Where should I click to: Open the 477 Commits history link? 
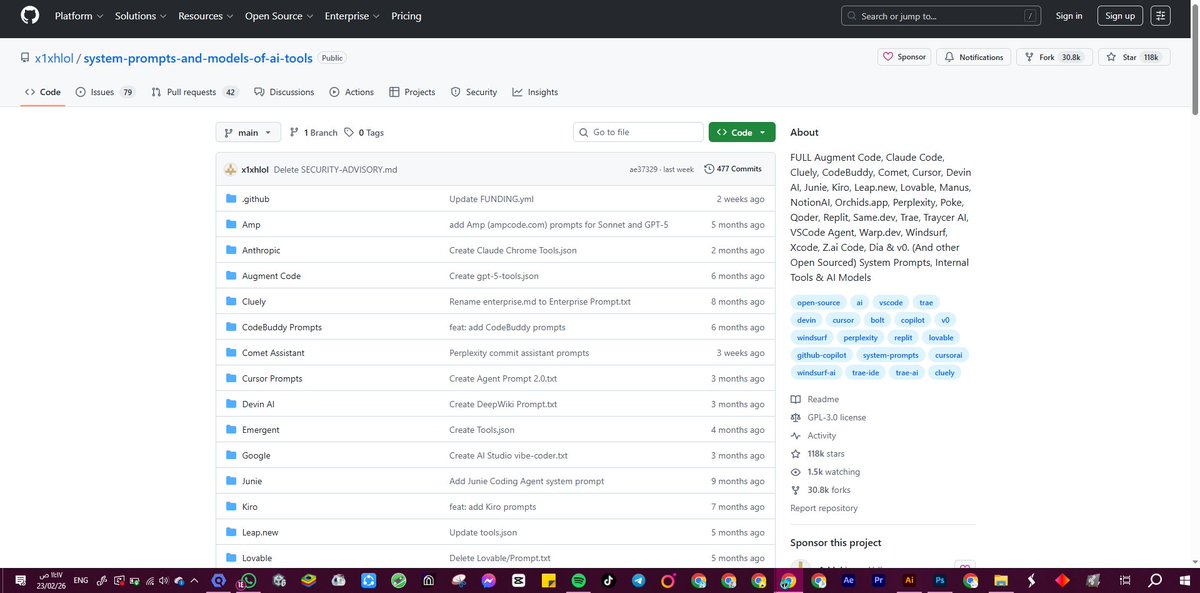[733, 169]
